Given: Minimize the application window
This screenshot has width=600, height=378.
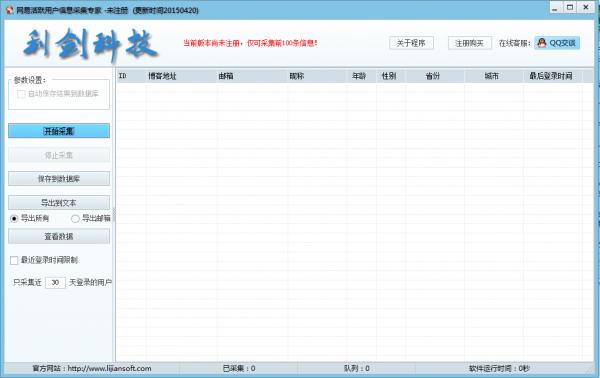Looking at the screenshot, I should [x=555, y=8].
